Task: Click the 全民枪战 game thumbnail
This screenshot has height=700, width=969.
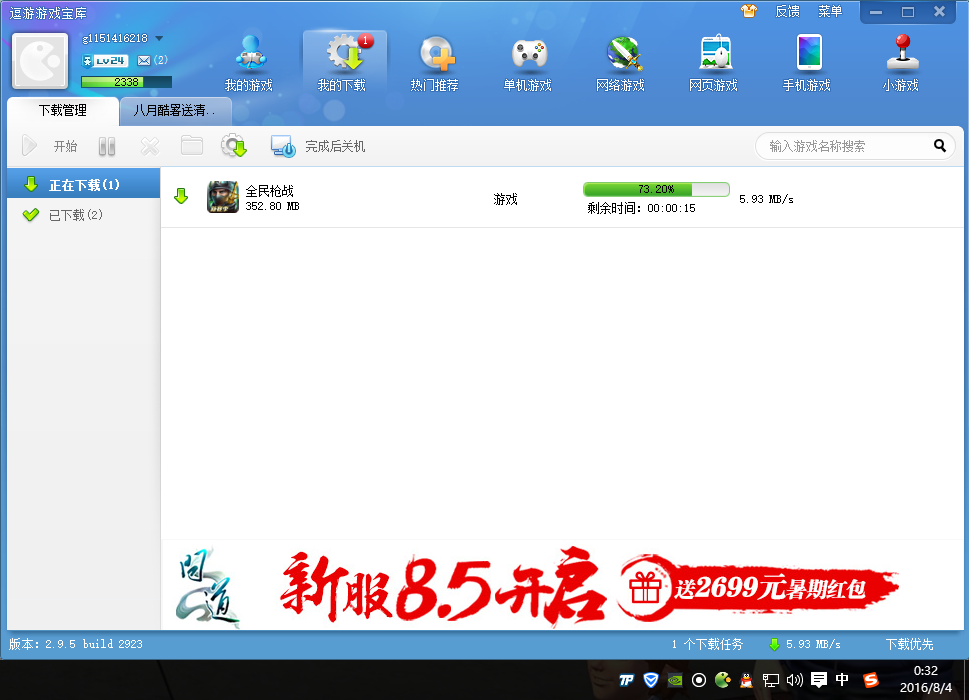Action: (222, 197)
